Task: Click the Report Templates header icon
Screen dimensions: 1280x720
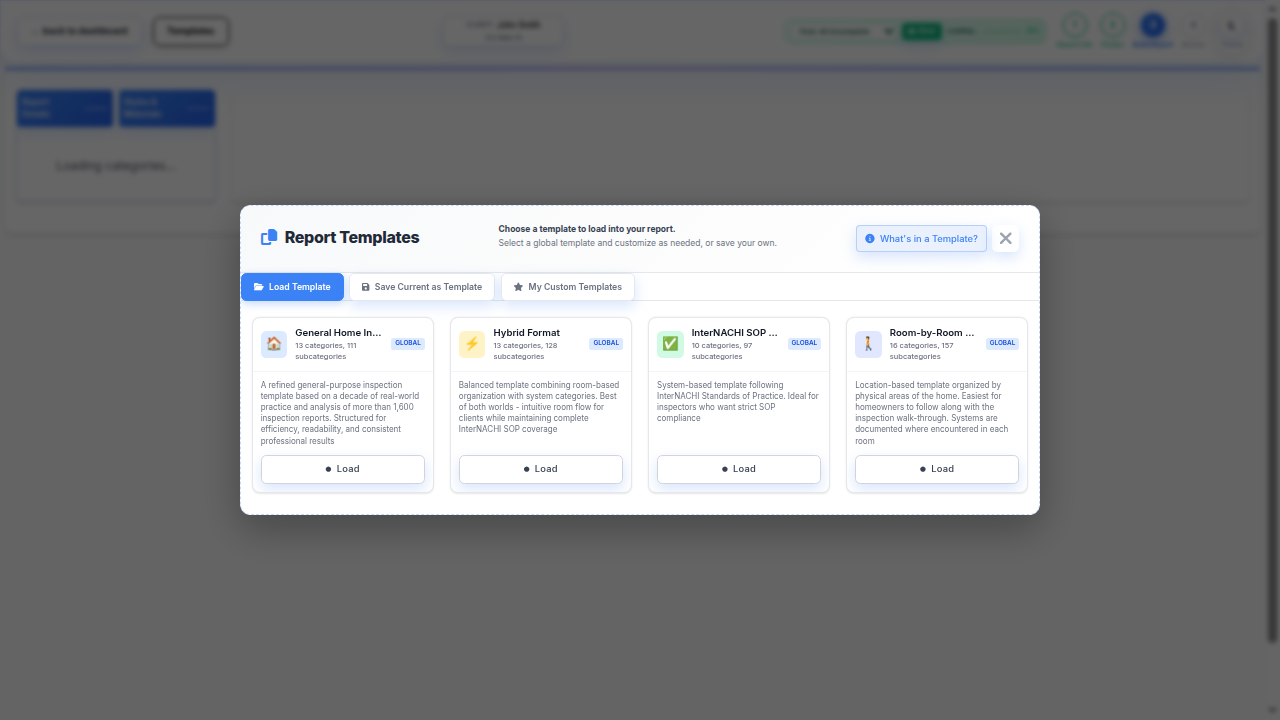Action: pyautogui.click(x=269, y=238)
